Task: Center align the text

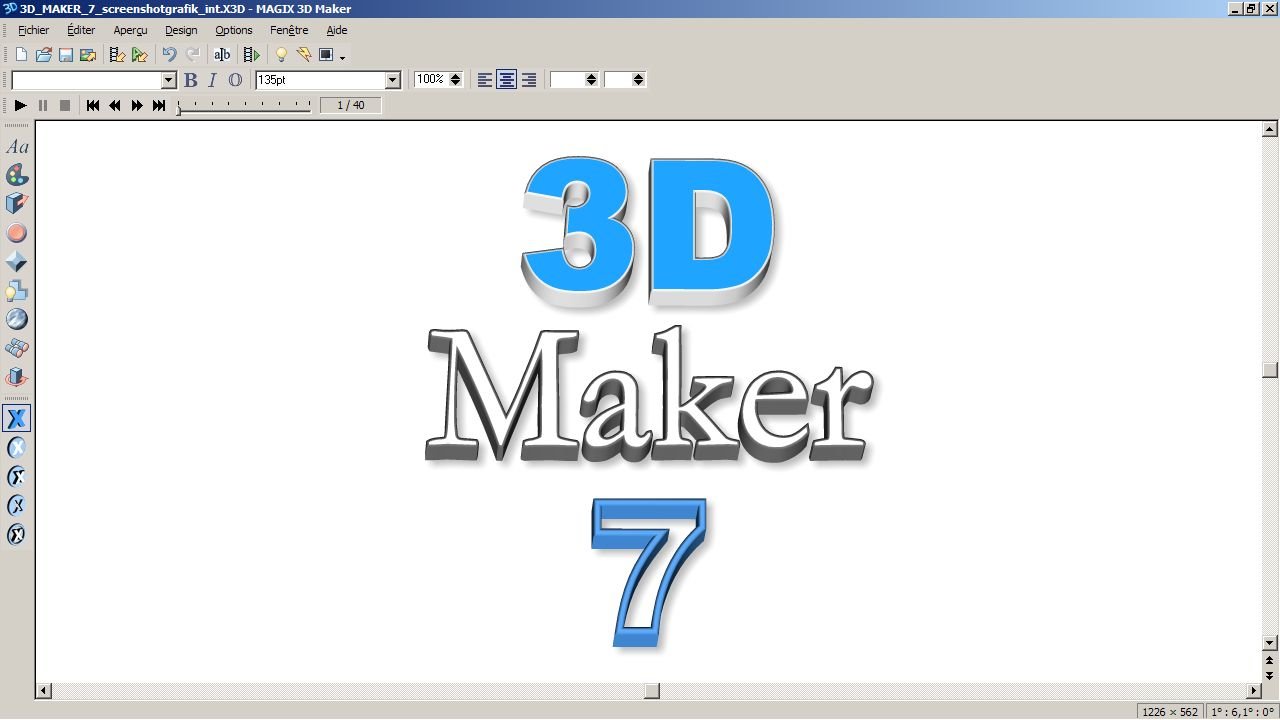Action: pos(507,80)
